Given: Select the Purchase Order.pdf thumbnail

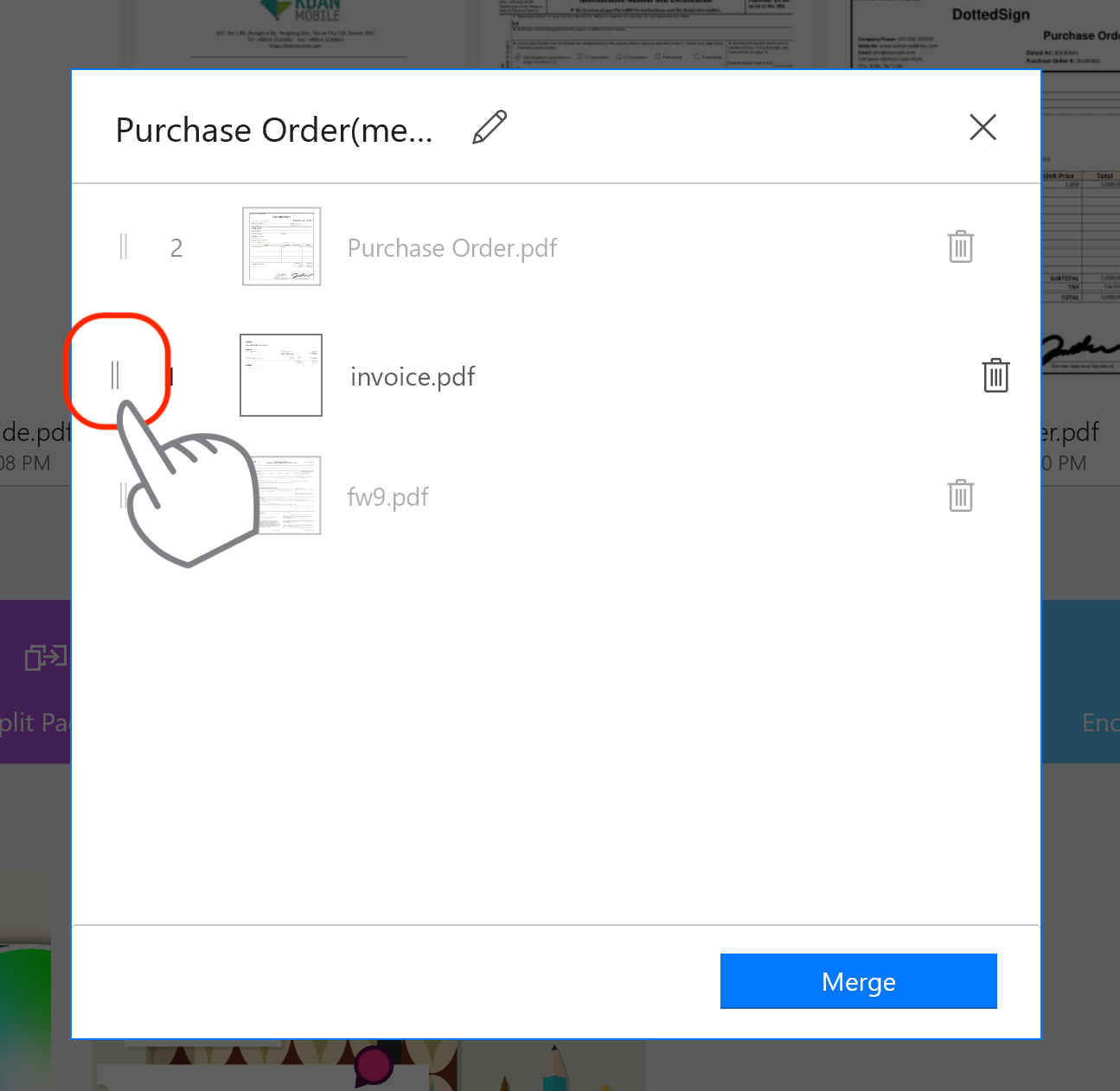Looking at the screenshot, I should tap(282, 246).
